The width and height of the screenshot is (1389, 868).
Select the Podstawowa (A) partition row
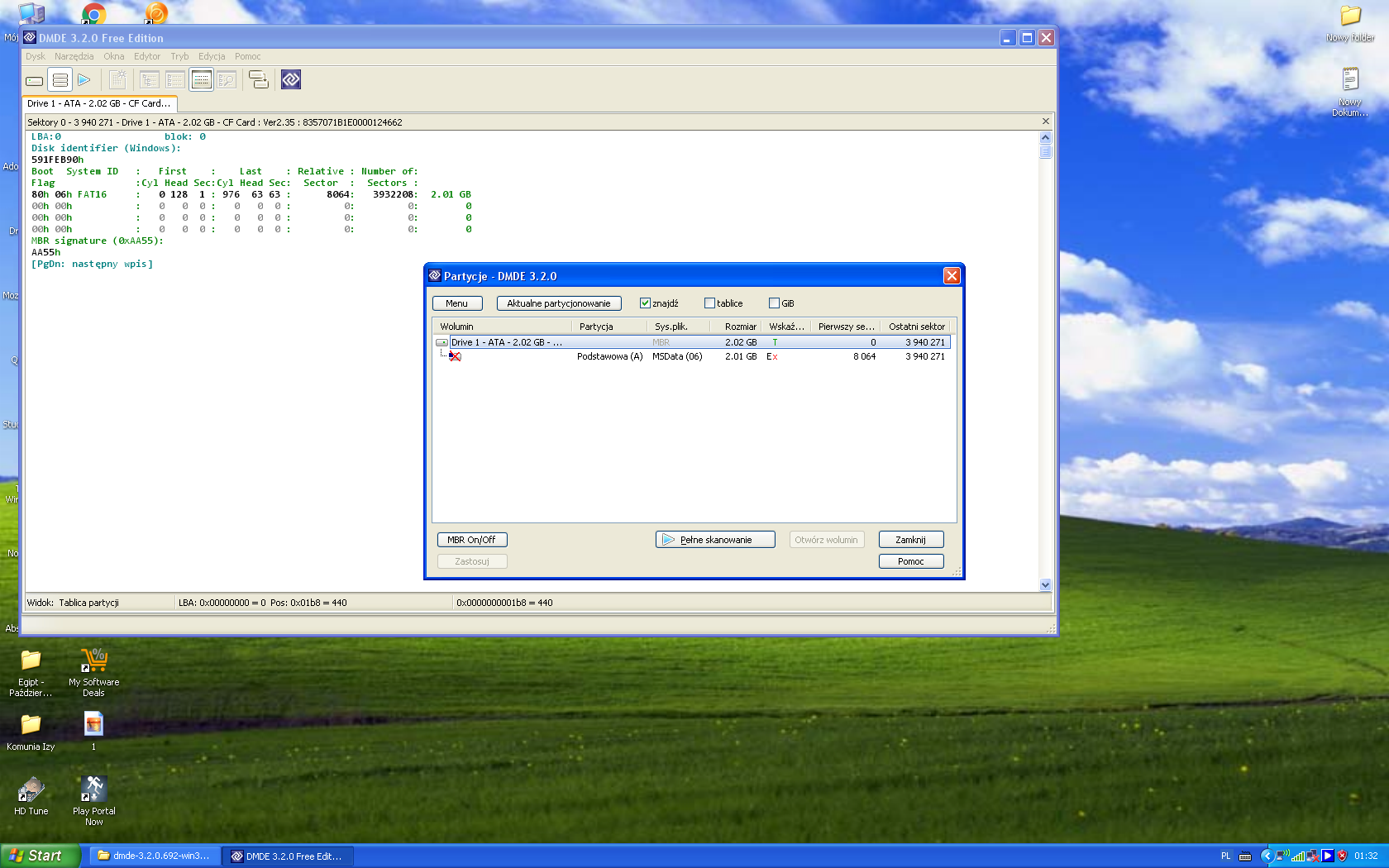(693, 356)
